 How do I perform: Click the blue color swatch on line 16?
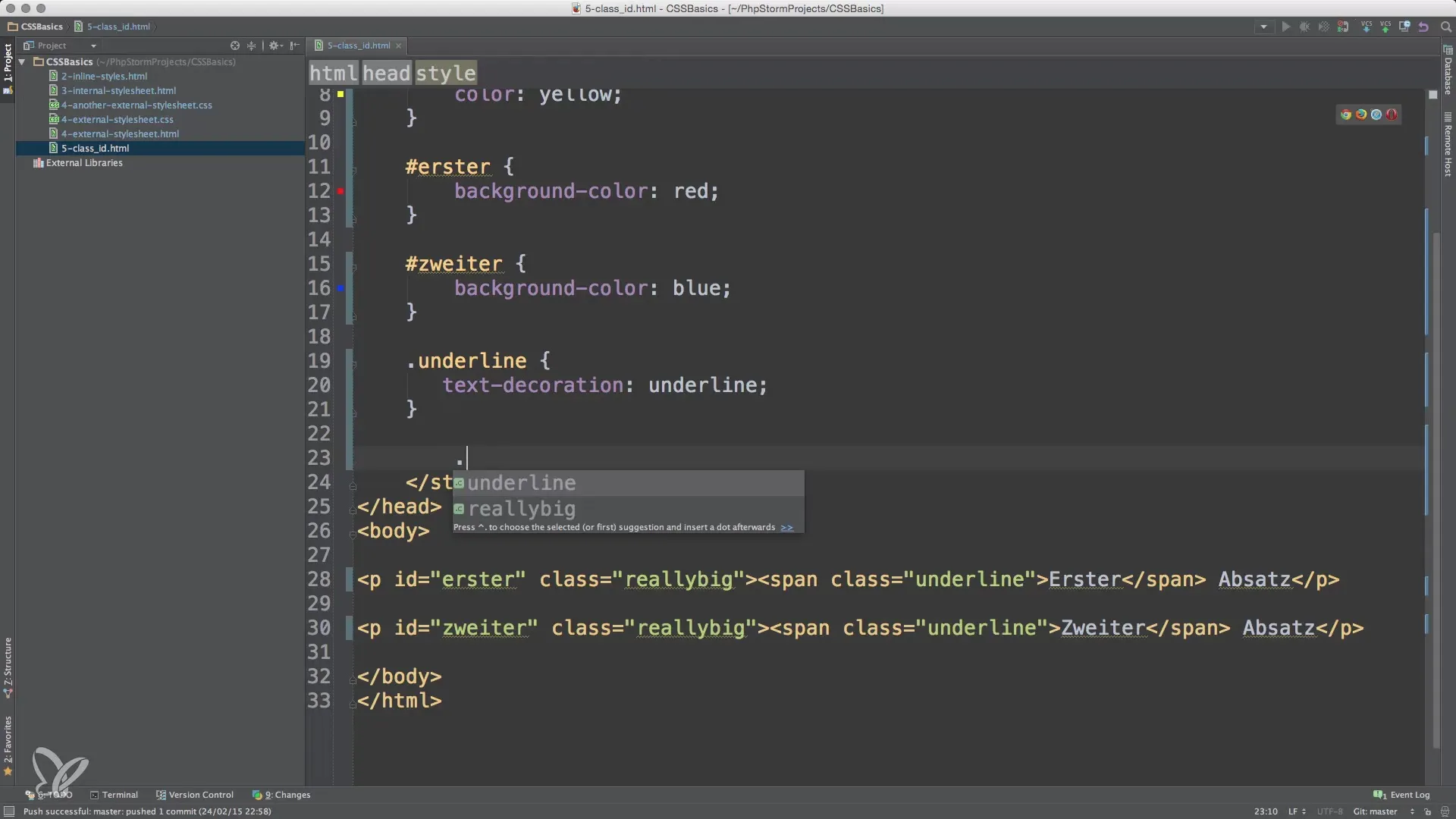[x=340, y=288]
